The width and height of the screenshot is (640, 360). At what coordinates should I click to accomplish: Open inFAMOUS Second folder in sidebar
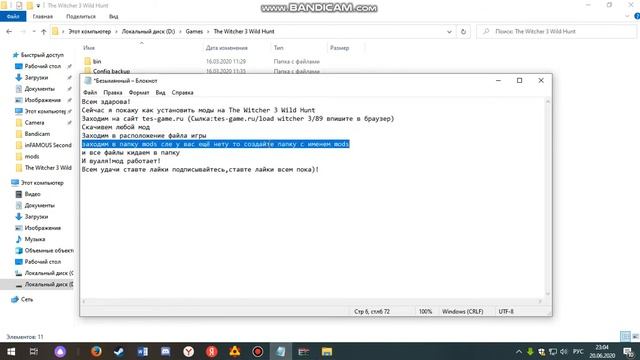(48, 145)
